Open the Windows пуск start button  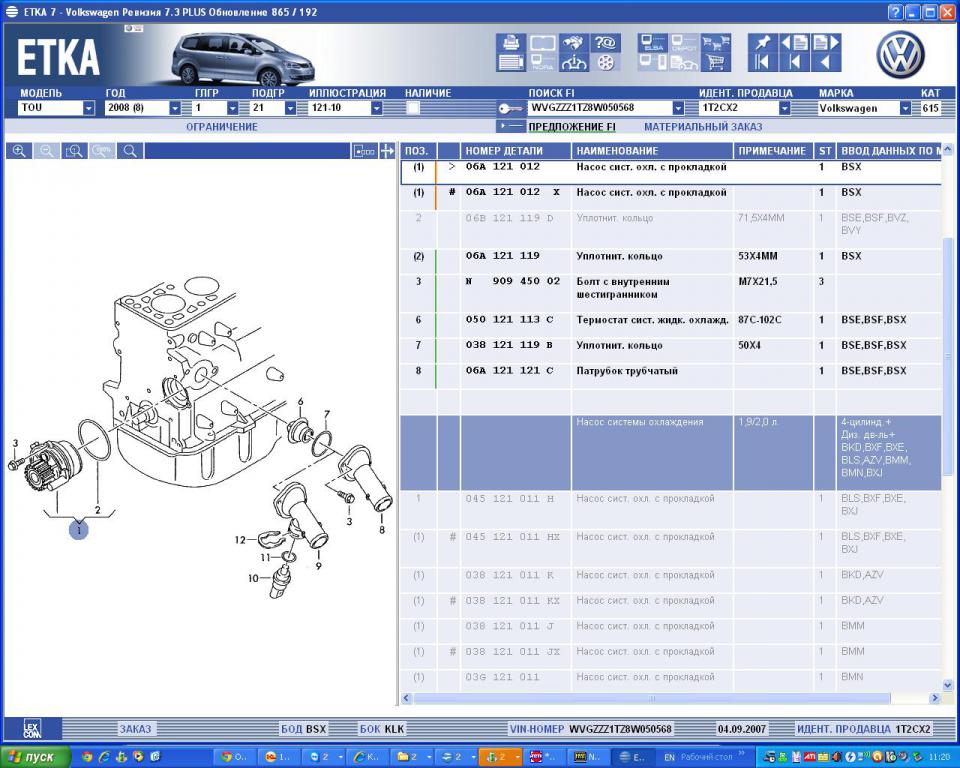(x=36, y=757)
